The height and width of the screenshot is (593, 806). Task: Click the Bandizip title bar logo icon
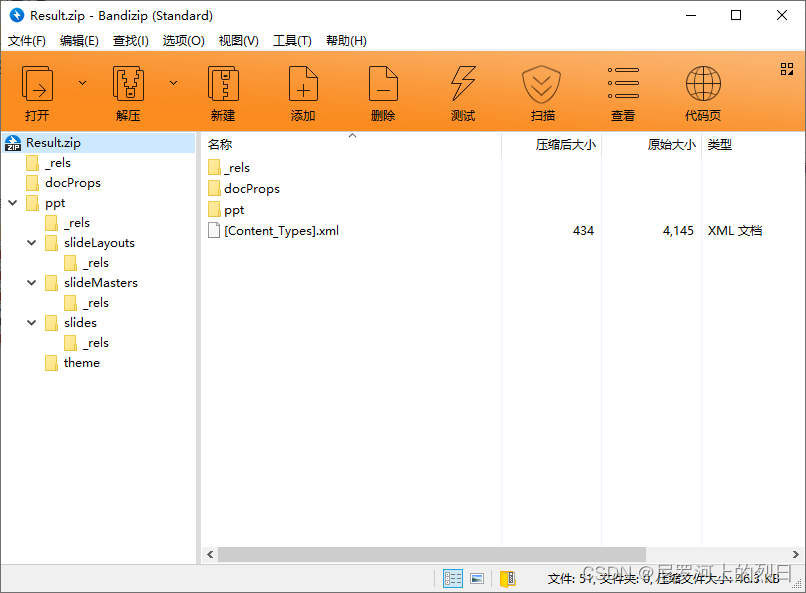click(x=16, y=15)
